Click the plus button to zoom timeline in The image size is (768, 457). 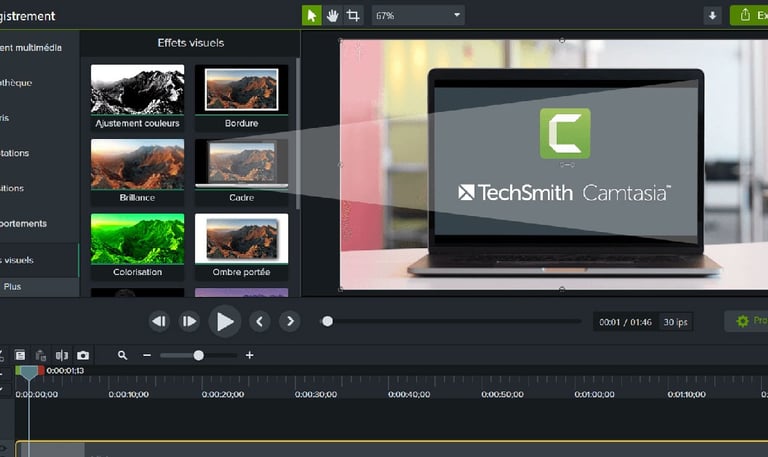click(250, 355)
